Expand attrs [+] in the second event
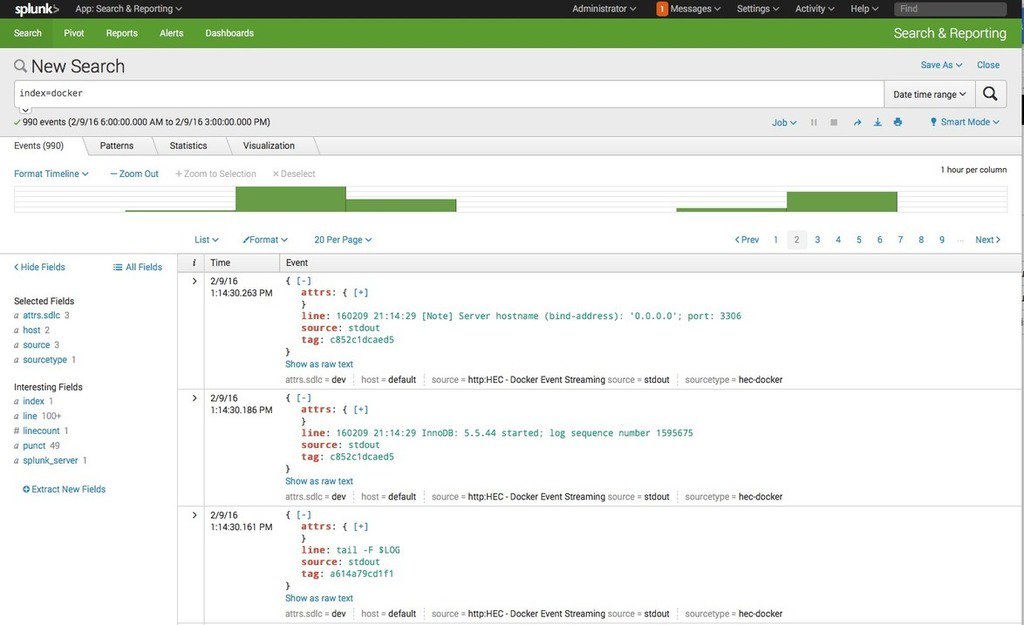The height and width of the screenshot is (625, 1024). (x=361, y=409)
